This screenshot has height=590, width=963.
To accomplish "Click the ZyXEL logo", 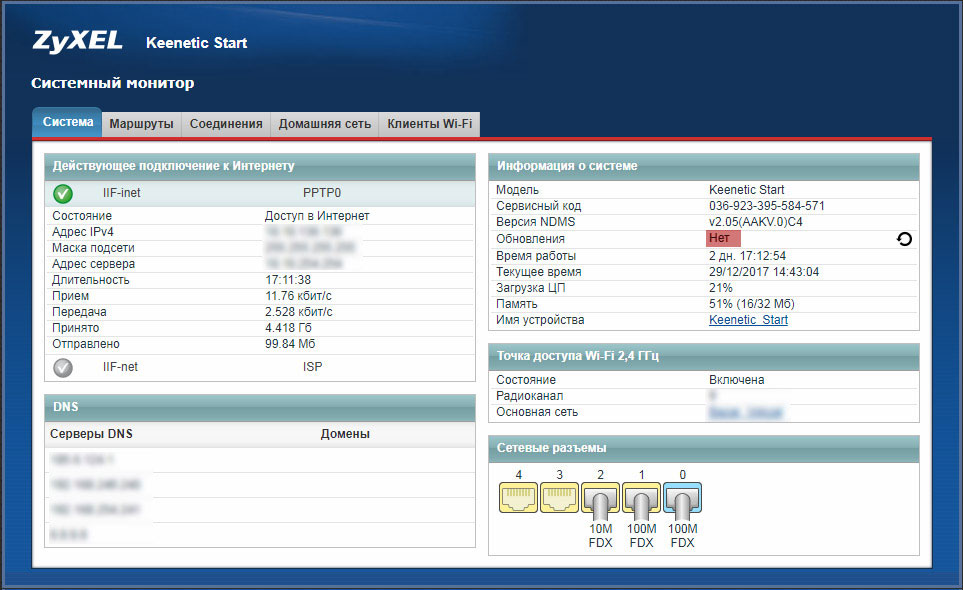I will tap(77, 41).
